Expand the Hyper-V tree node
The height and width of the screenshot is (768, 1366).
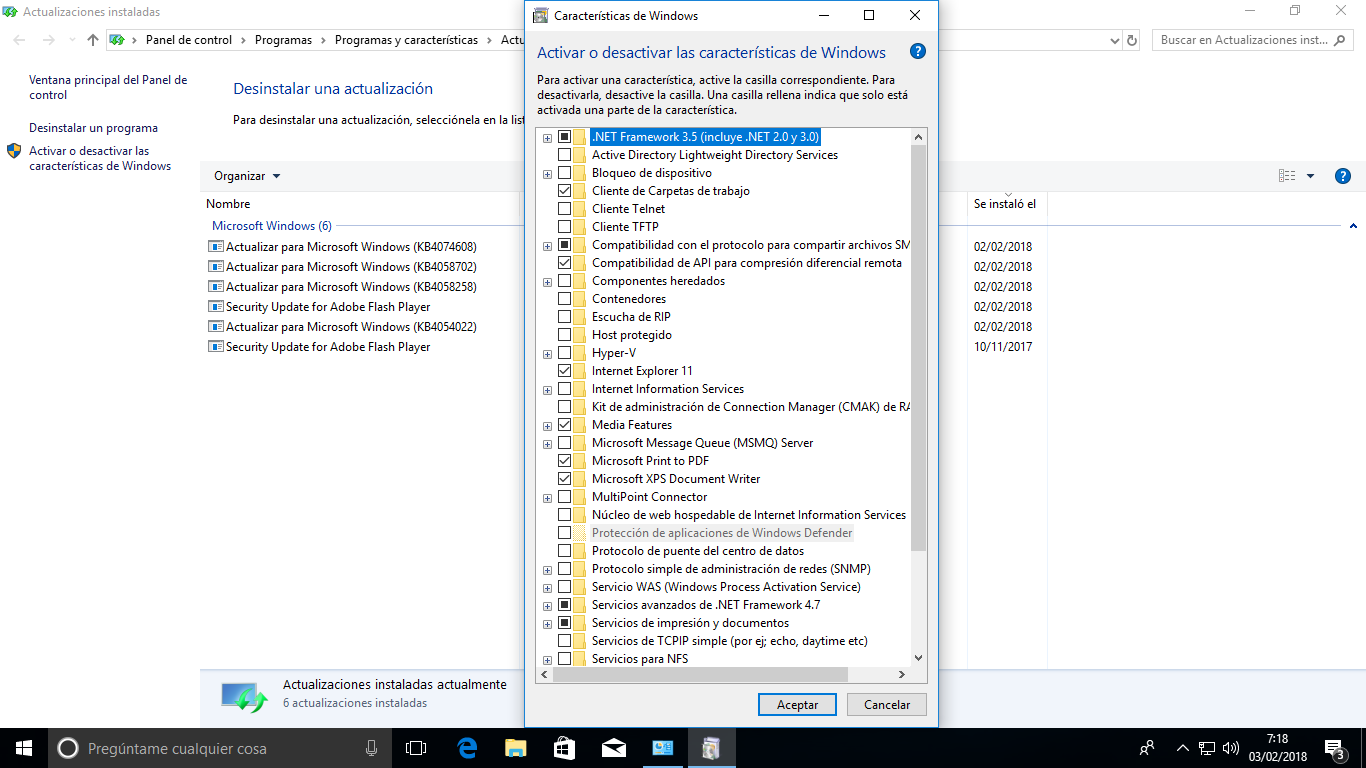[547, 353]
